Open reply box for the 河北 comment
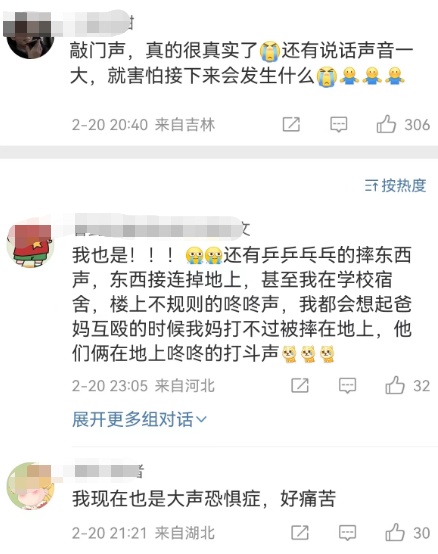The image size is (438, 554). [x=348, y=385]
